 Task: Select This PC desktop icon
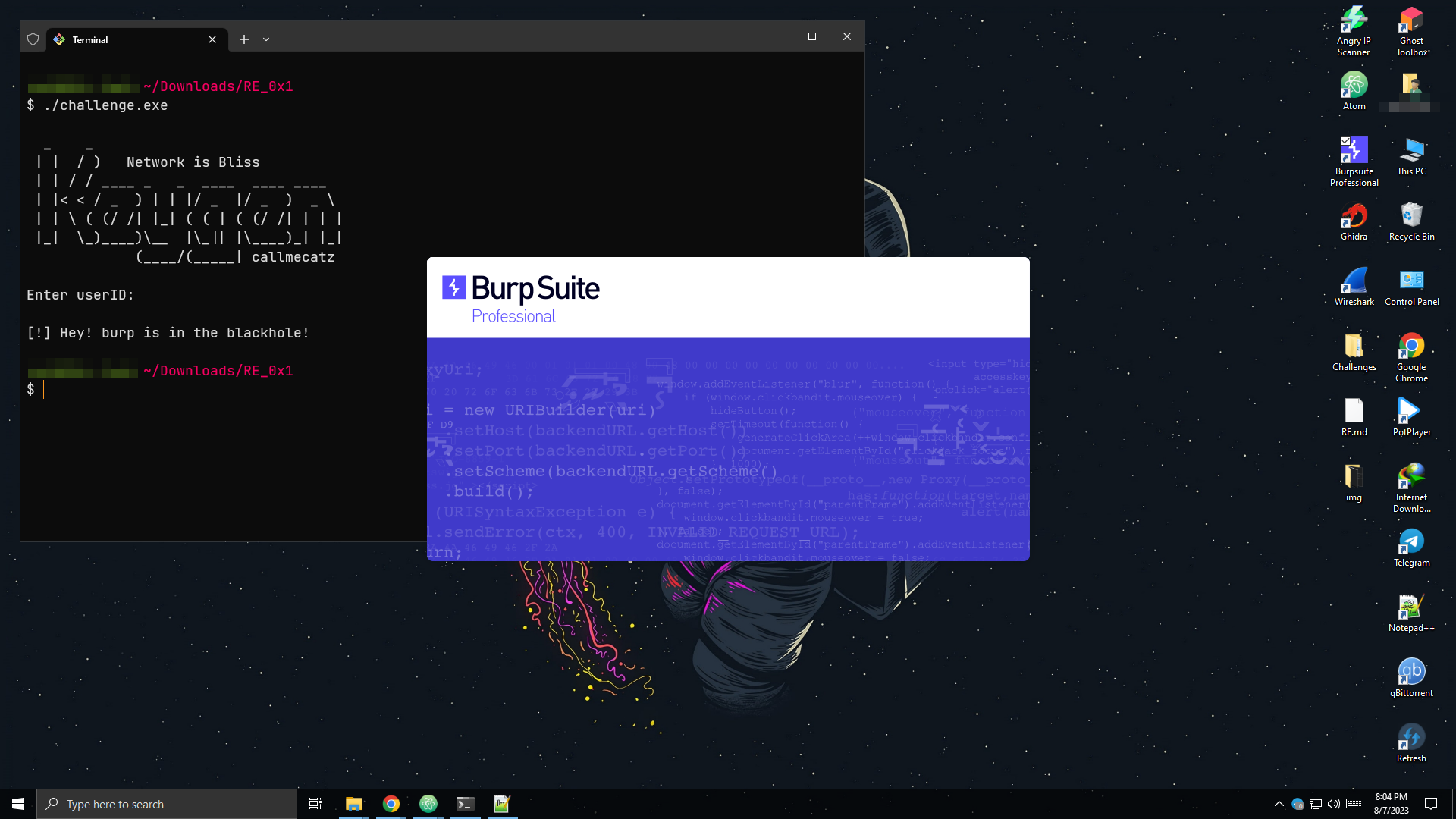click(x=1411, y=155)
